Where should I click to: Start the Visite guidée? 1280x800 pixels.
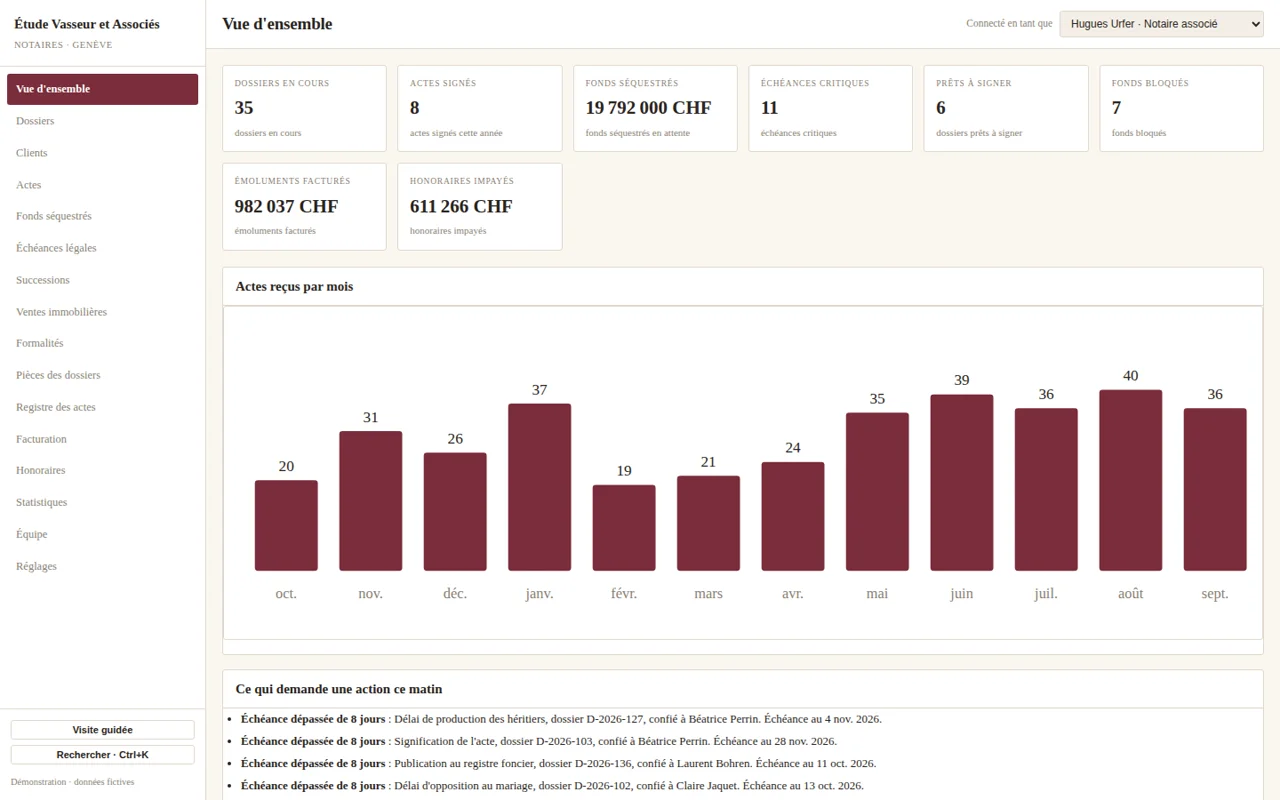pos(102,730)
